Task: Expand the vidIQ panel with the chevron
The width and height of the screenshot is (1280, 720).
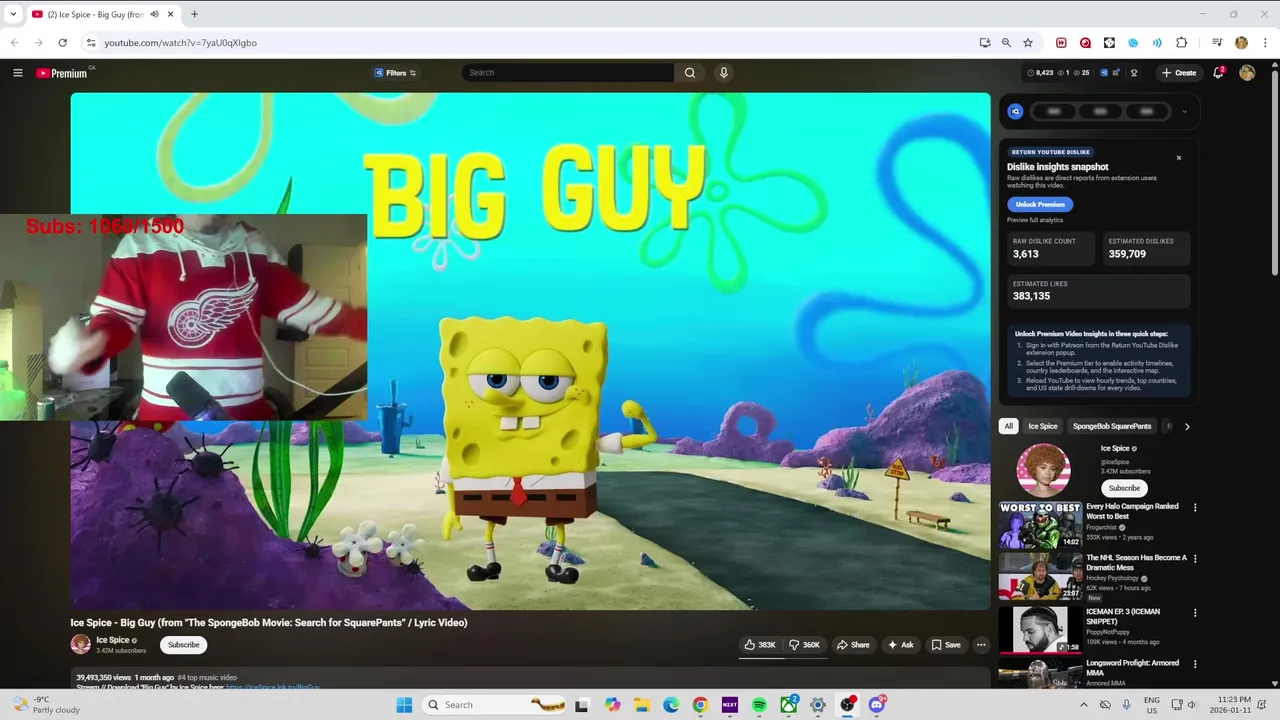Action: [x=1185, y=111]
